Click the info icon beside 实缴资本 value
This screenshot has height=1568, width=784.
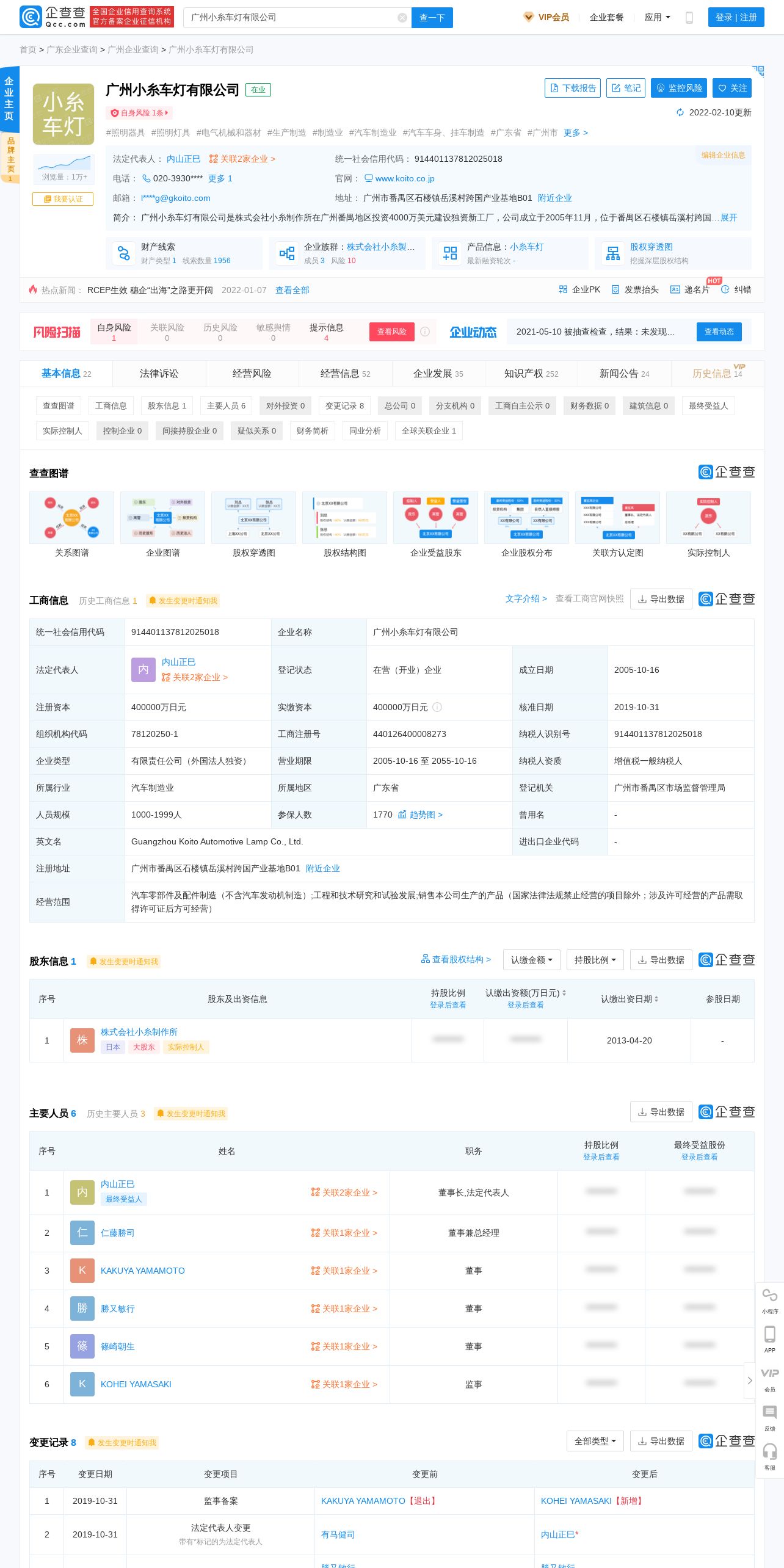(437, 707)
